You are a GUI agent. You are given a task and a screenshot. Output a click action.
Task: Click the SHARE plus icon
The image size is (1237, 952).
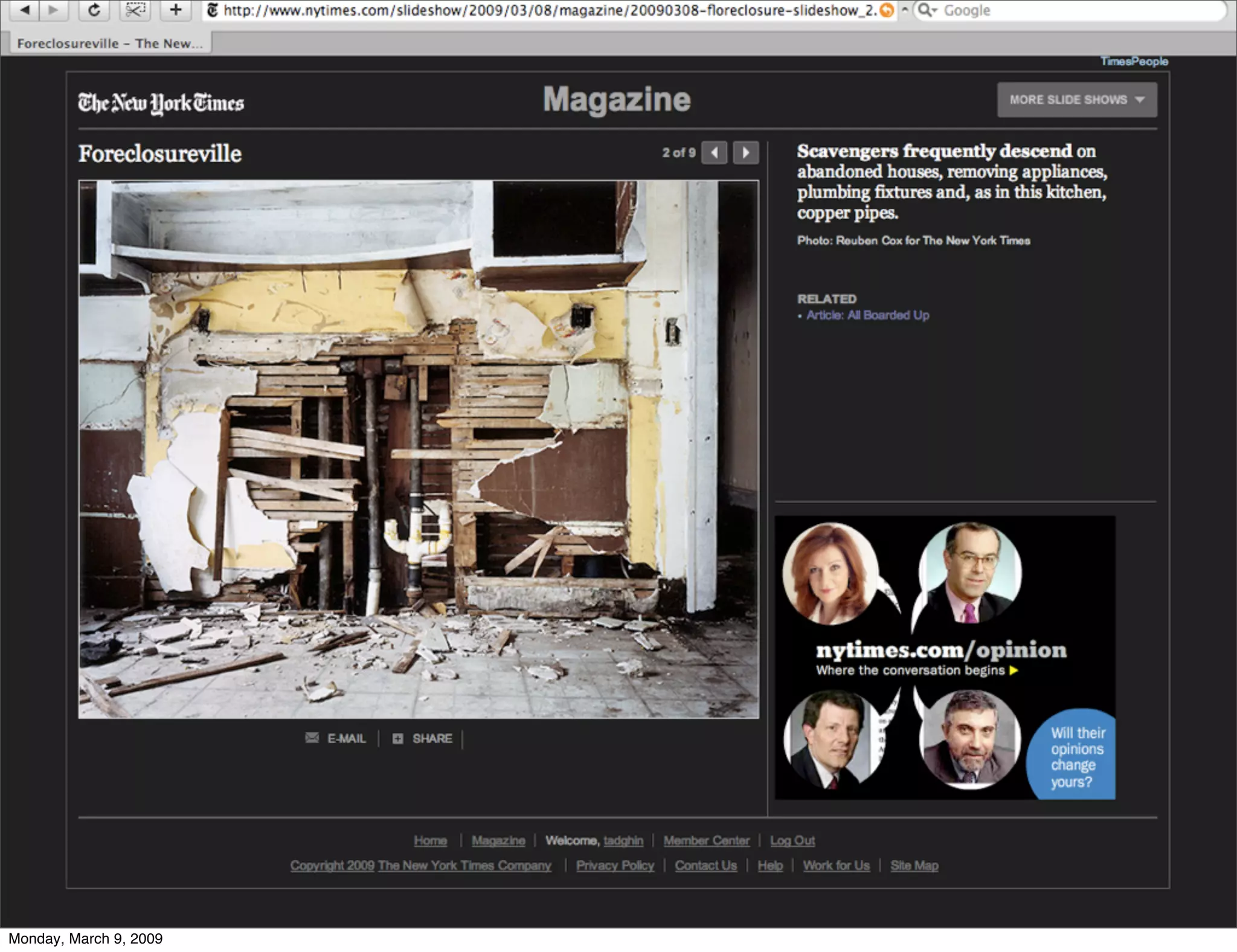coord(397,738)
